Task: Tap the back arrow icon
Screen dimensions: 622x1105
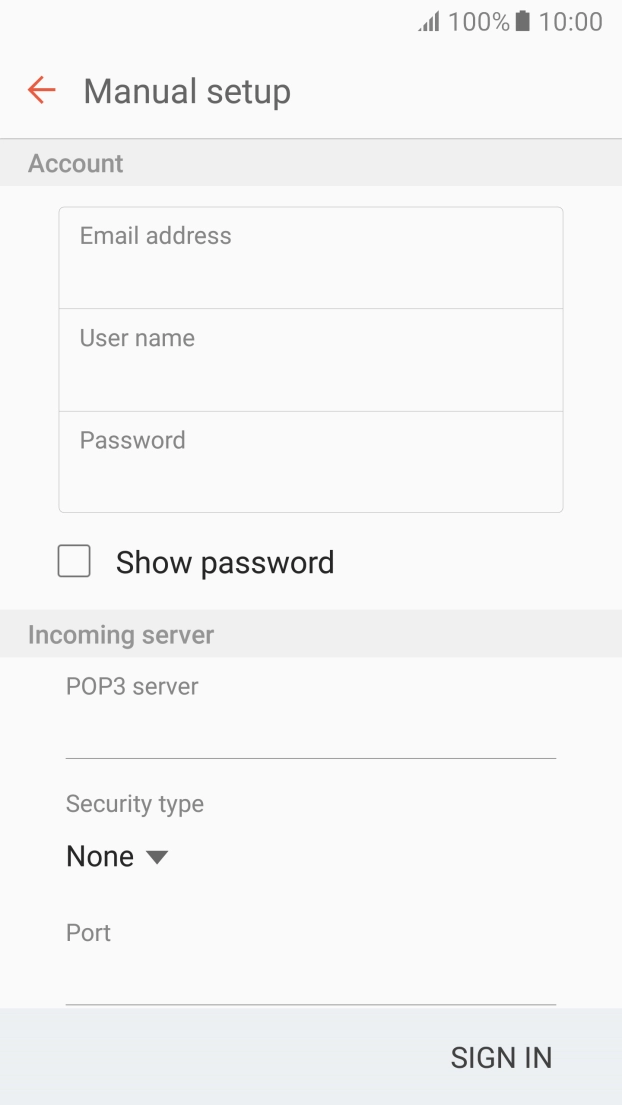Action: 42,91
